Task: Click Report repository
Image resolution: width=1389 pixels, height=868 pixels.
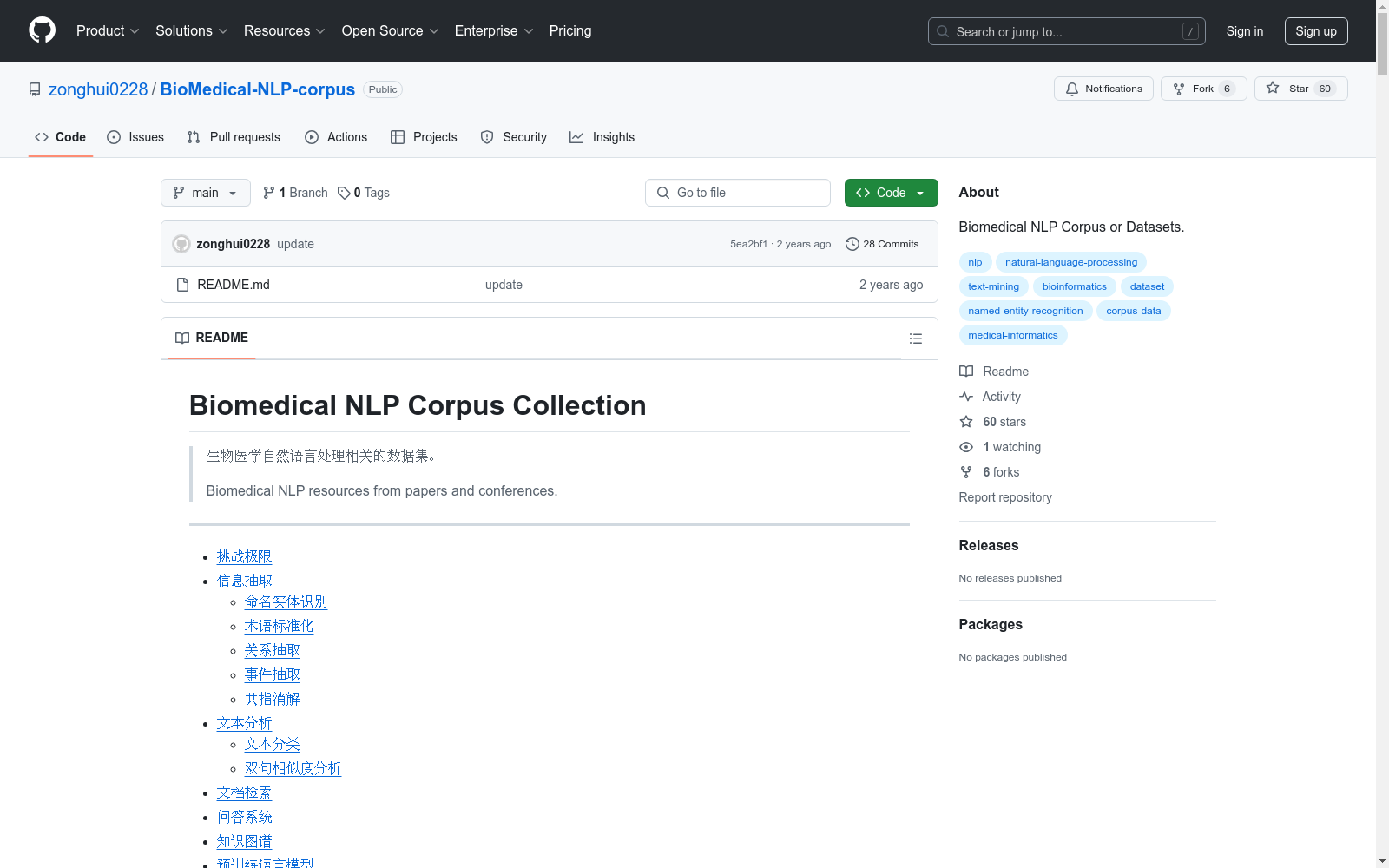Action: (x=1004, y=497)
